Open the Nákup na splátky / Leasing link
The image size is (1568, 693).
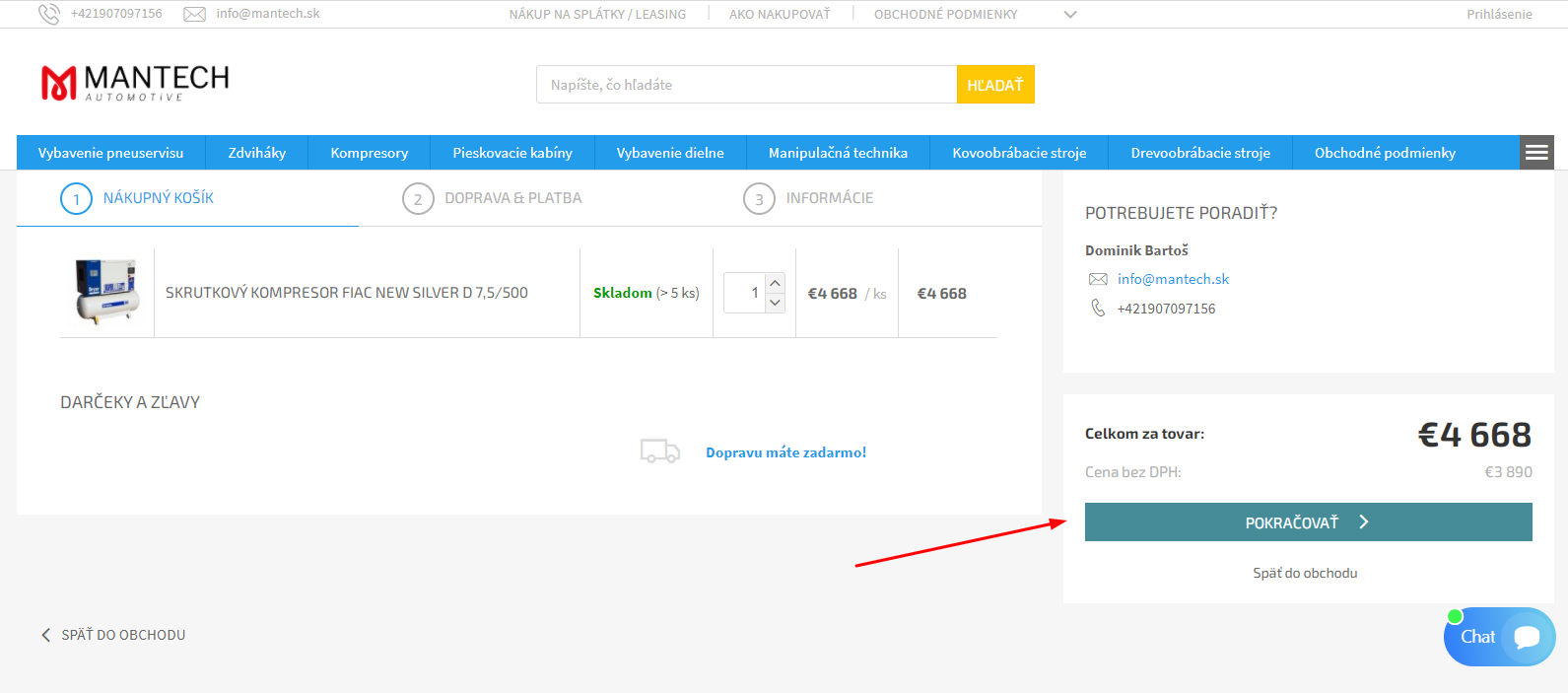coord(597,14)
